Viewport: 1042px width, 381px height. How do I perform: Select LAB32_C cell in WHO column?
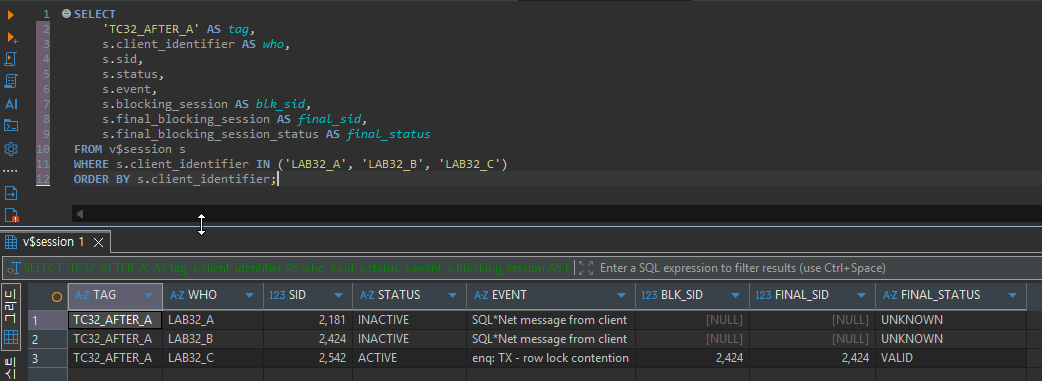click(x=213, y=358)
